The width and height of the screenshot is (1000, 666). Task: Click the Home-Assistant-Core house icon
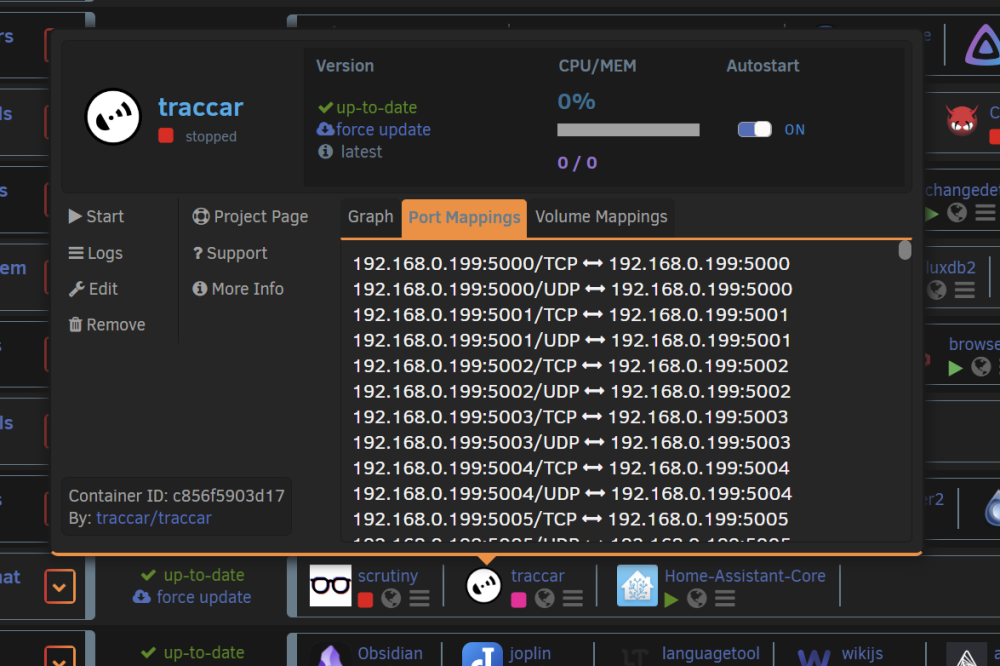coord(637,586)
